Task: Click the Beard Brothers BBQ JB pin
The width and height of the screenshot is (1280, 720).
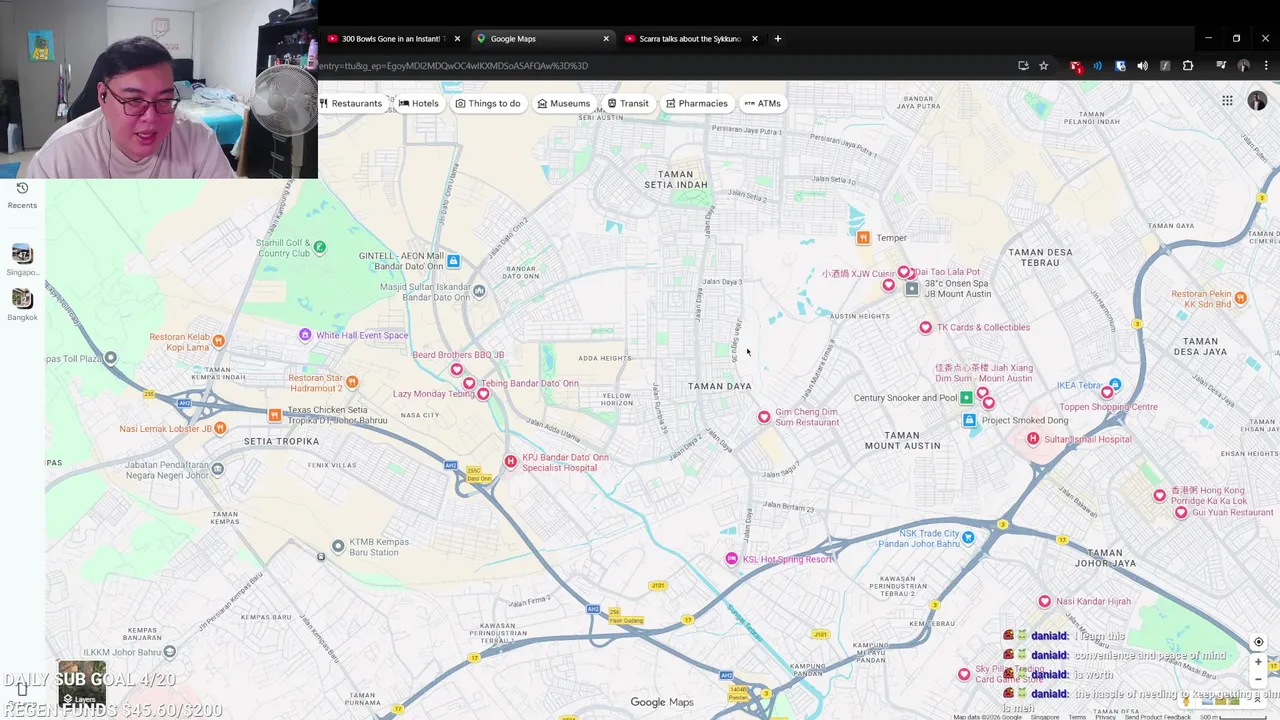Action: (x=456, y=369)
